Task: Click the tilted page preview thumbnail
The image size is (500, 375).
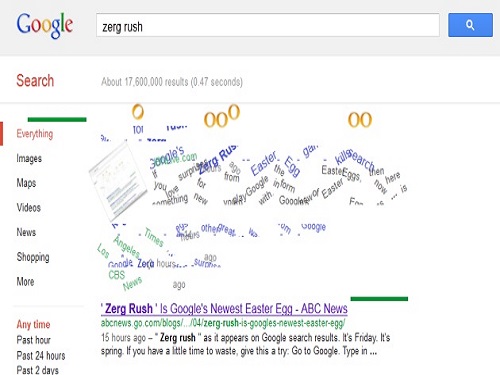Action: (118, 182)
